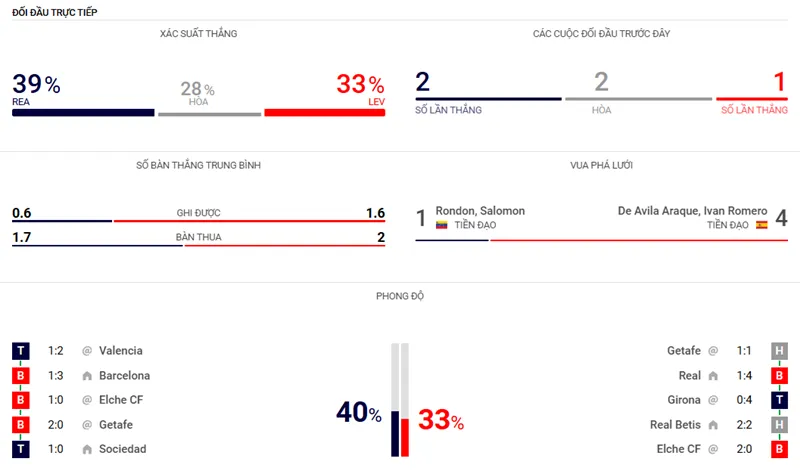Click the 40% form percentage on left
Image resolution: width=800 pixels, height=474 pixels.
point(359,413)
